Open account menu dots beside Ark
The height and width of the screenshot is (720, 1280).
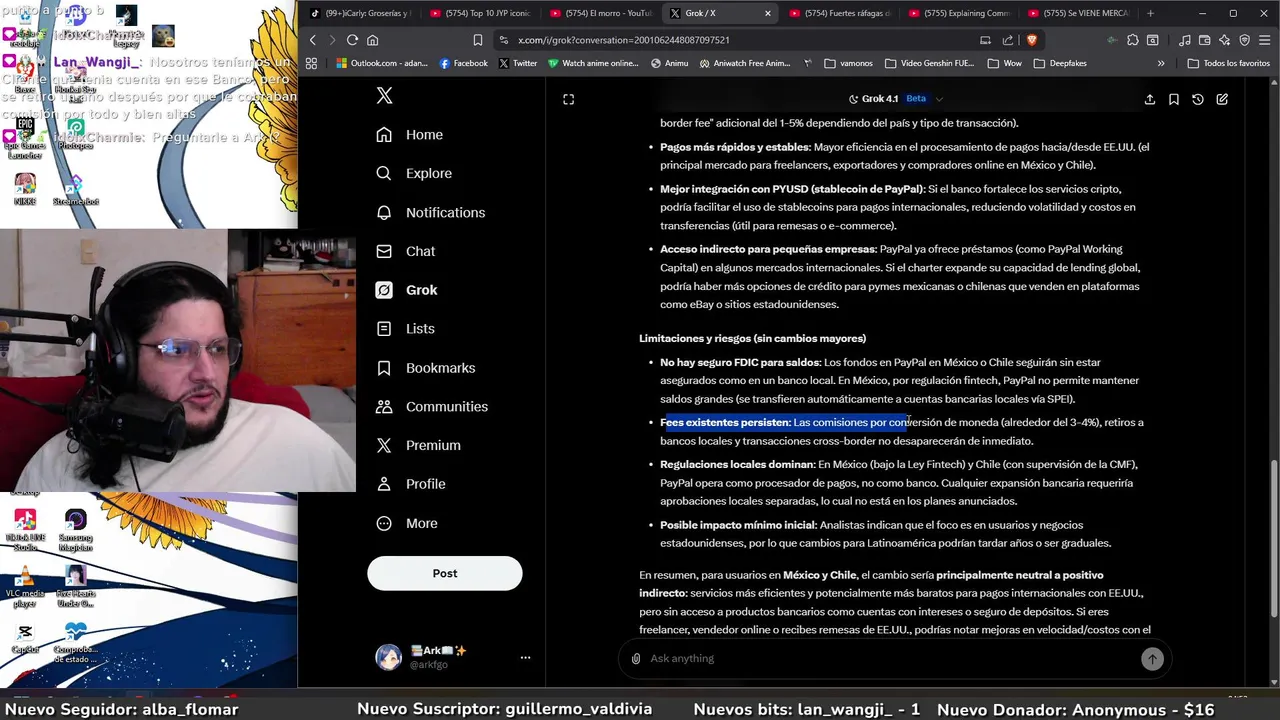[525, 657]
